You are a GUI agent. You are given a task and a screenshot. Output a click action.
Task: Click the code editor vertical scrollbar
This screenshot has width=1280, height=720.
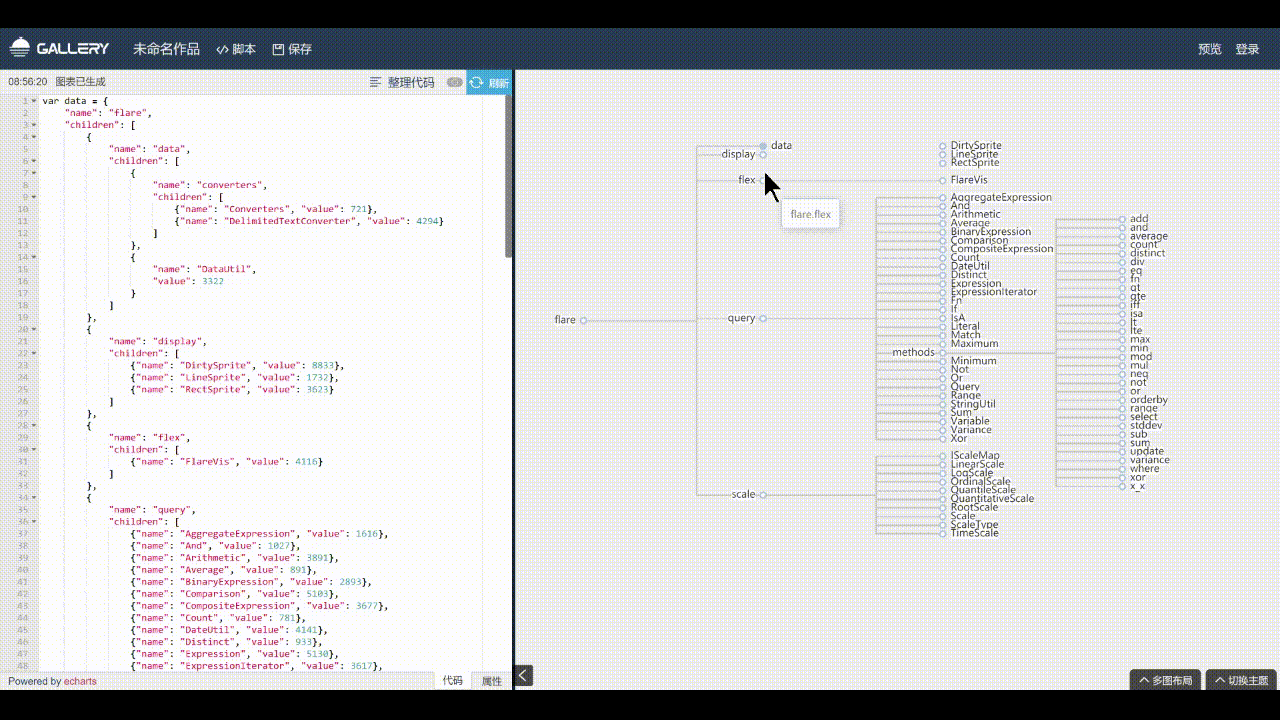click(508, 175)
